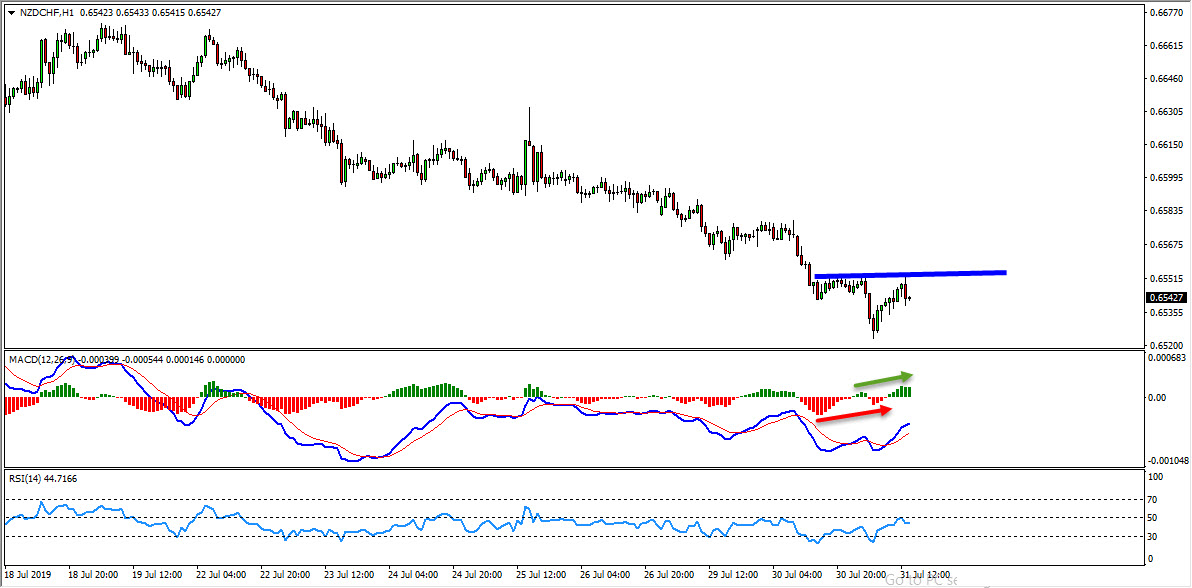Select the green arrow in MACD panel
The height and width of the screenshot is (588, 1192).
pyautogui.click(x=882, y=378)
